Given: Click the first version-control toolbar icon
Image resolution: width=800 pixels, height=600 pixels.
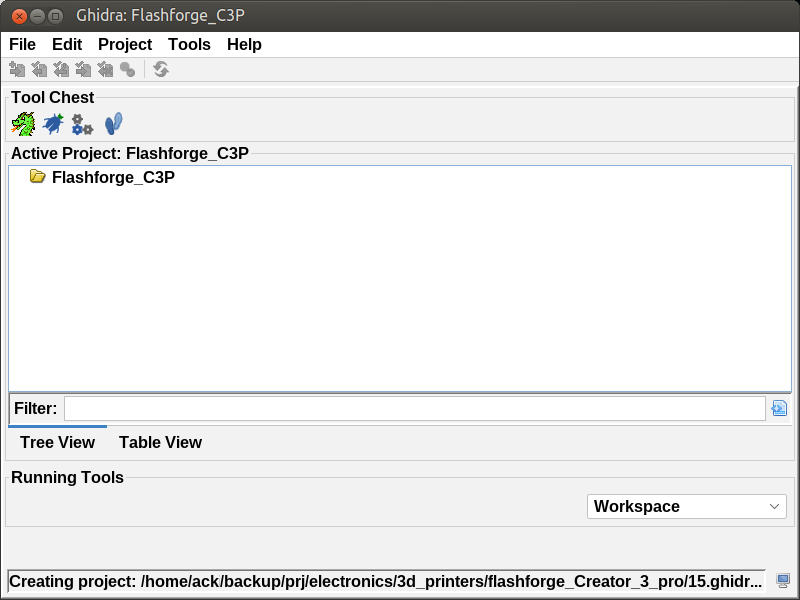Looking at the screenshot, I should 17,69.
